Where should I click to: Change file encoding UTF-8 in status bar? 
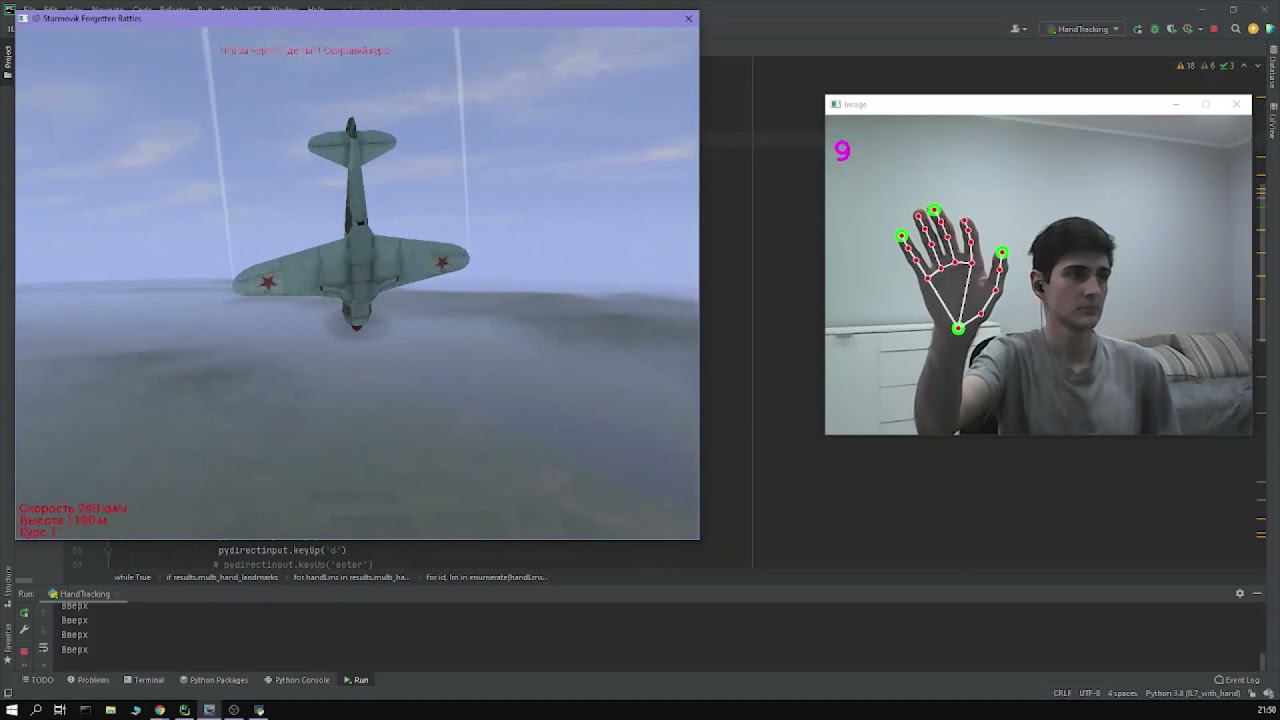point(1089,693)
